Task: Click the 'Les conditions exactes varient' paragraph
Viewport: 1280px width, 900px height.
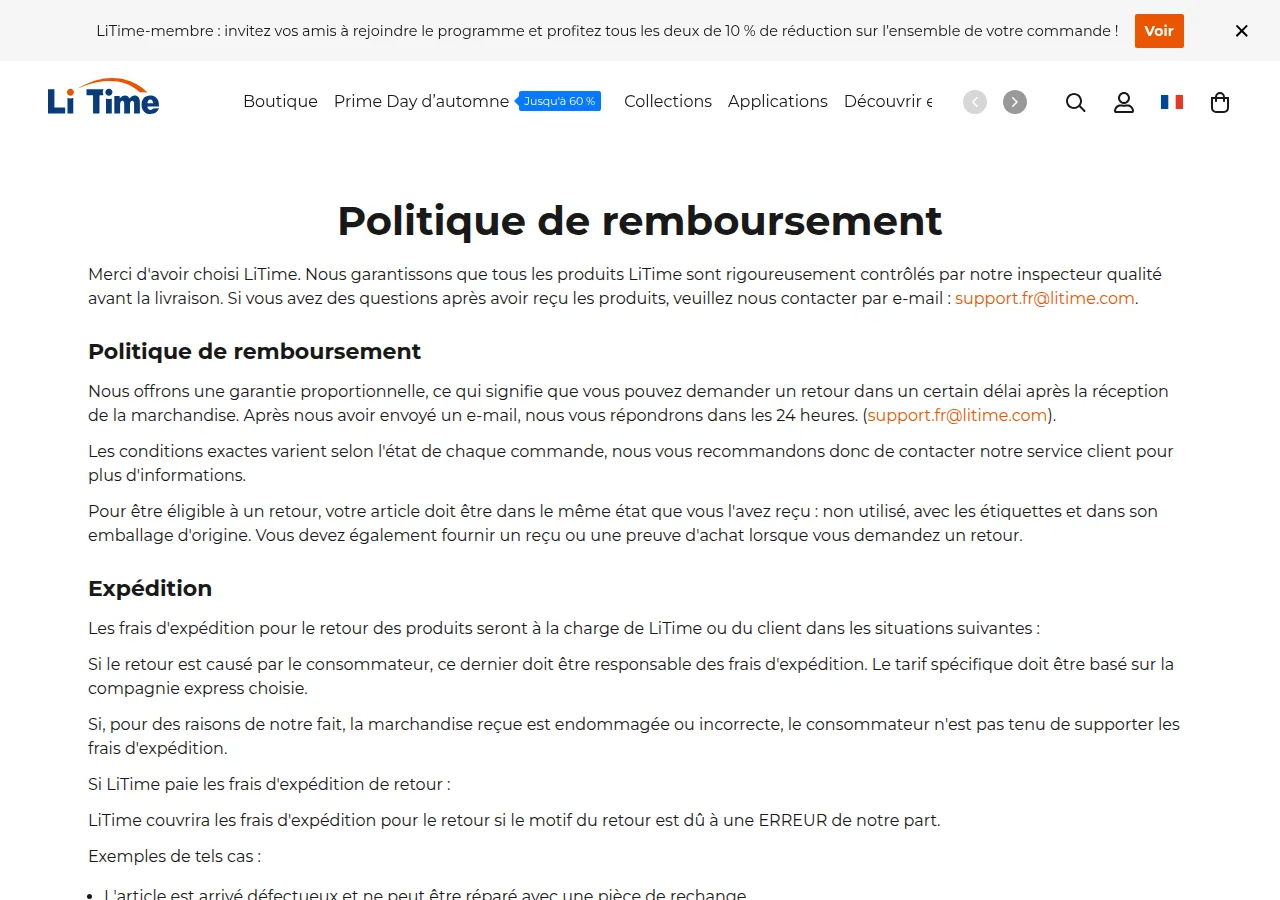Action: coord(631,463)
